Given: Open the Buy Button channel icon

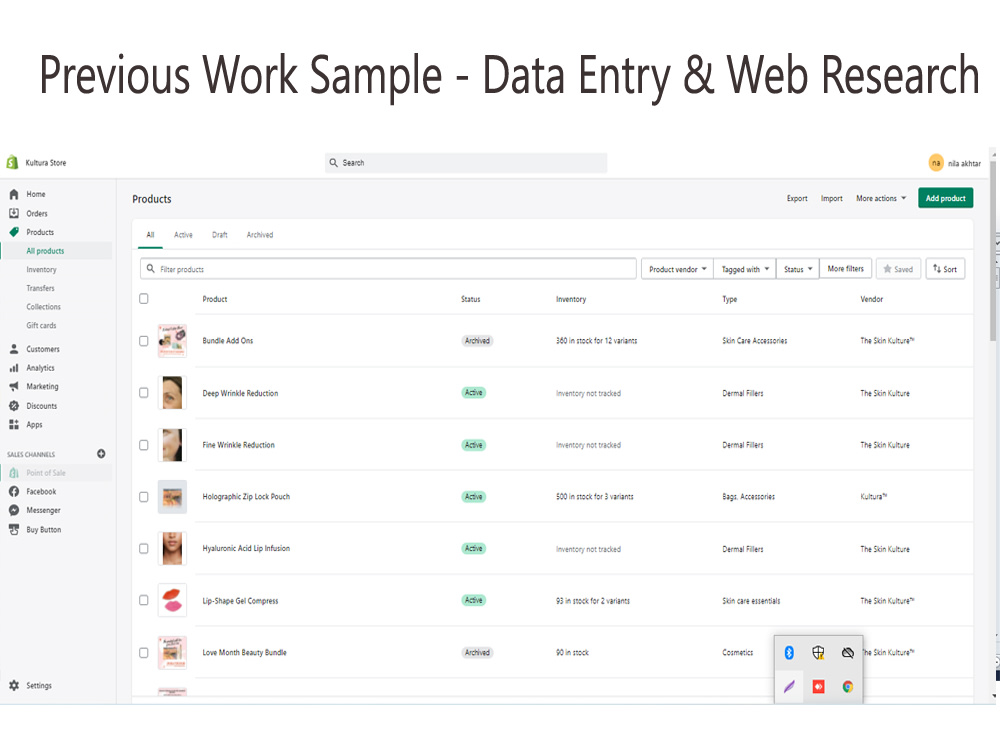Looking at the screenshot, I should click(x=13, y=529).
